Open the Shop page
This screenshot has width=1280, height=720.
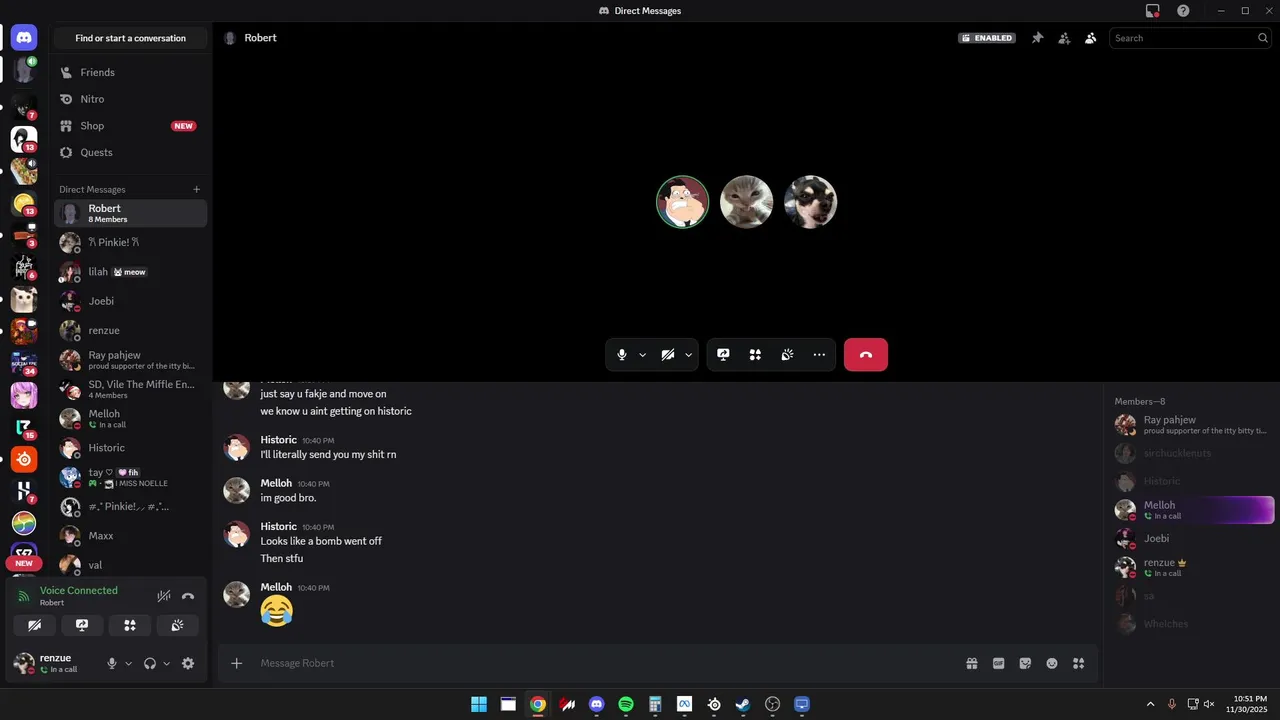click(131, 126)
